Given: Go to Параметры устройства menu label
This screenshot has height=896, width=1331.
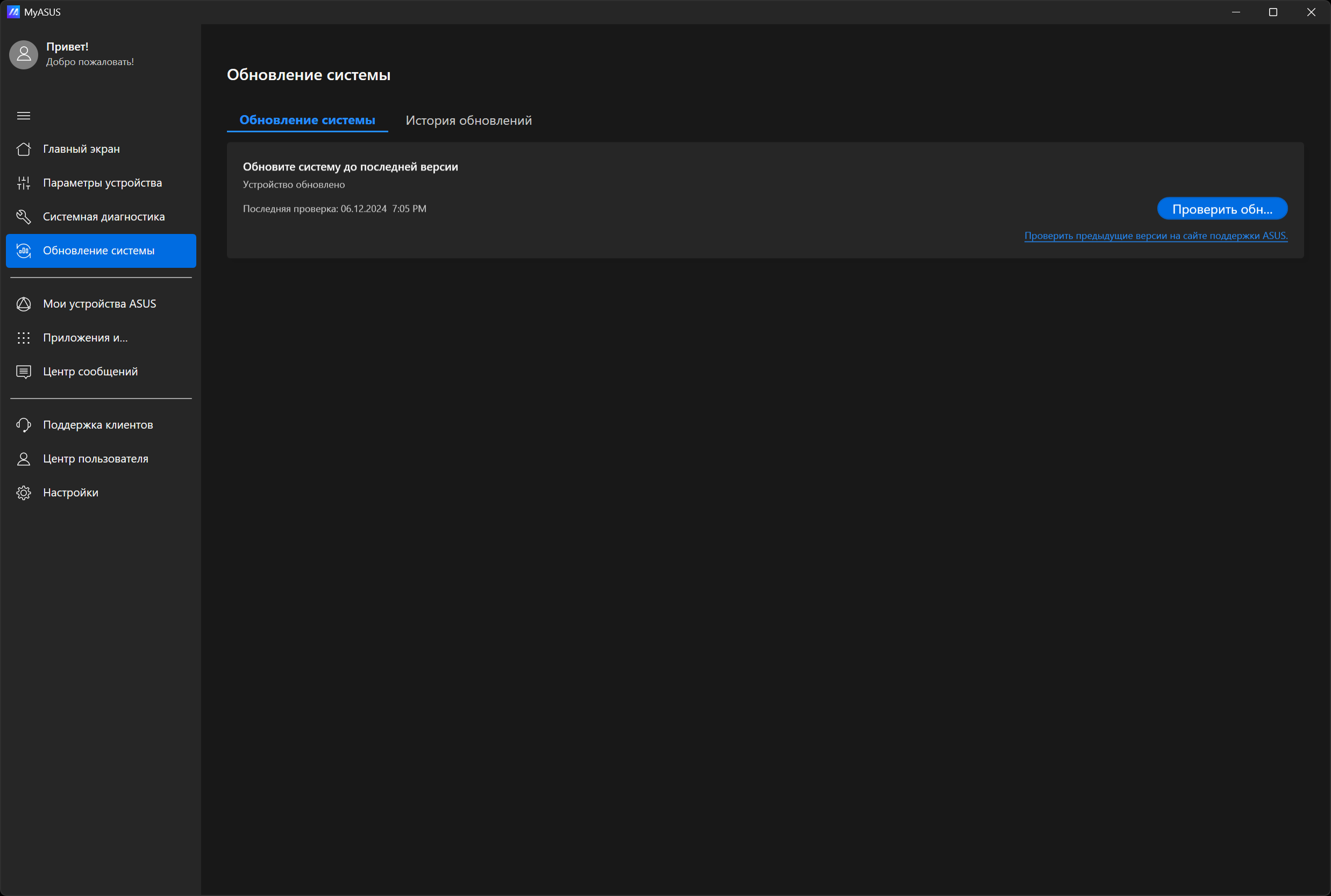Looking at the screenshot, I should [x=102, y=183].
